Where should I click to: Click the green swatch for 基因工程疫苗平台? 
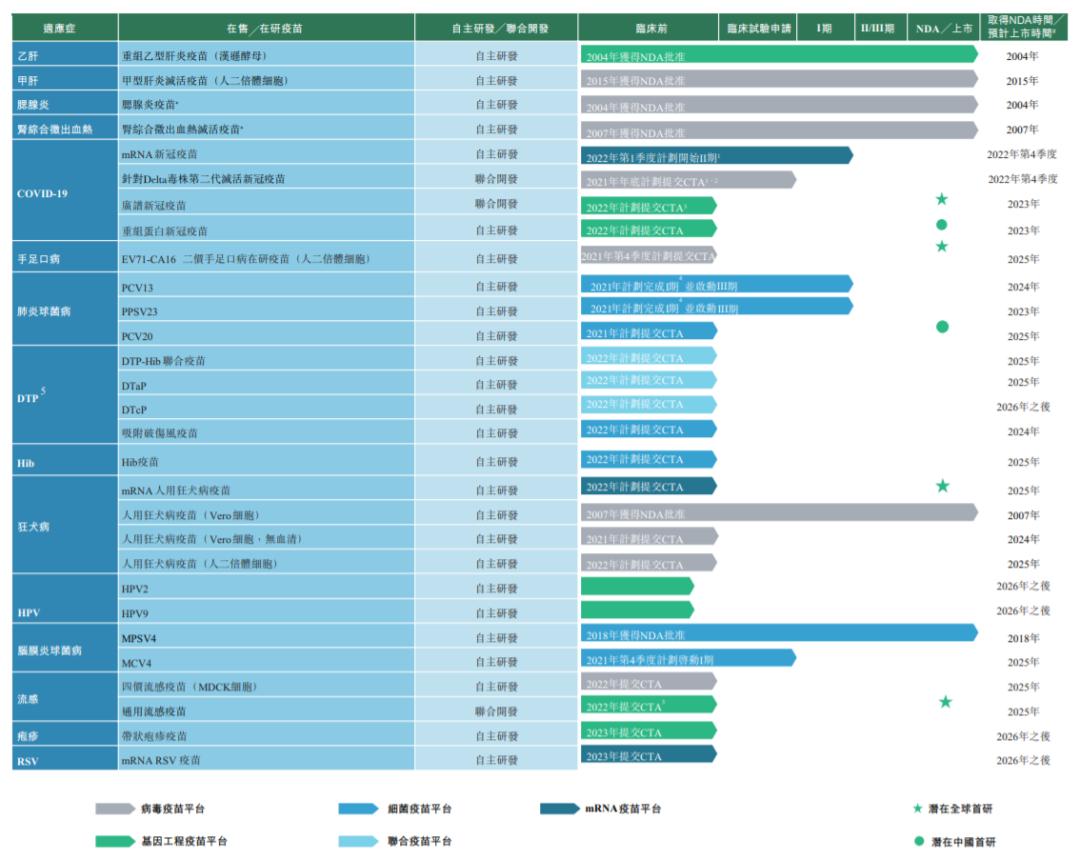pos(115,841)
